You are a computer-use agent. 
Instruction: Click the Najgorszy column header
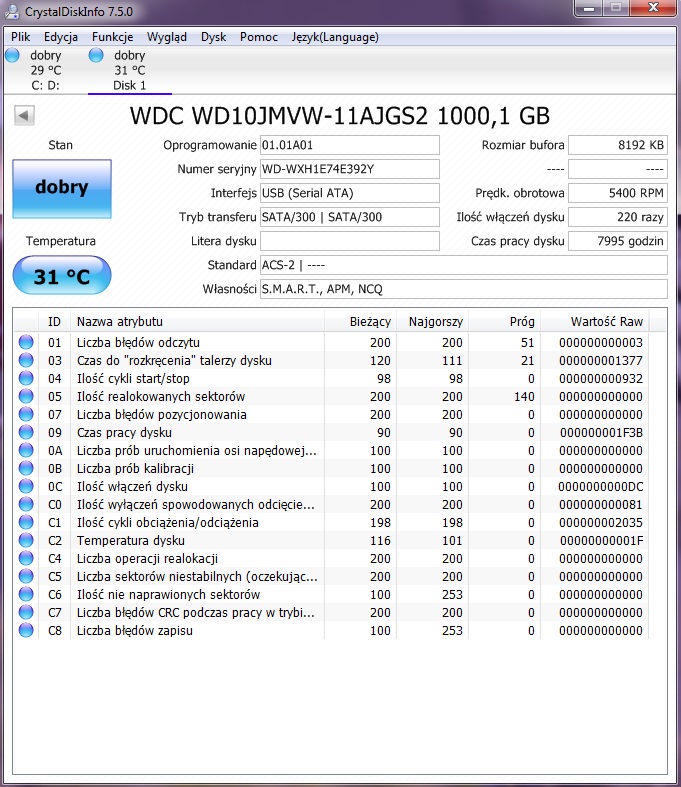[433, 322]
